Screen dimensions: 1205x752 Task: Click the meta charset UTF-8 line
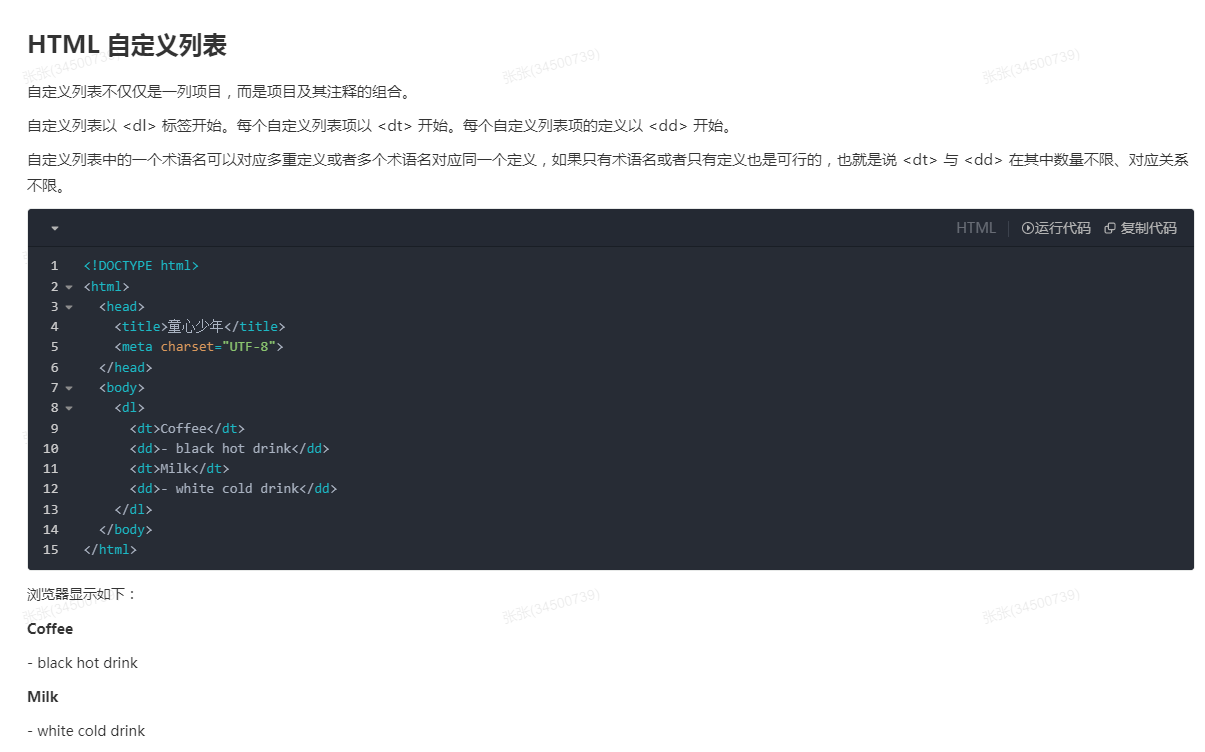(199, 347)
